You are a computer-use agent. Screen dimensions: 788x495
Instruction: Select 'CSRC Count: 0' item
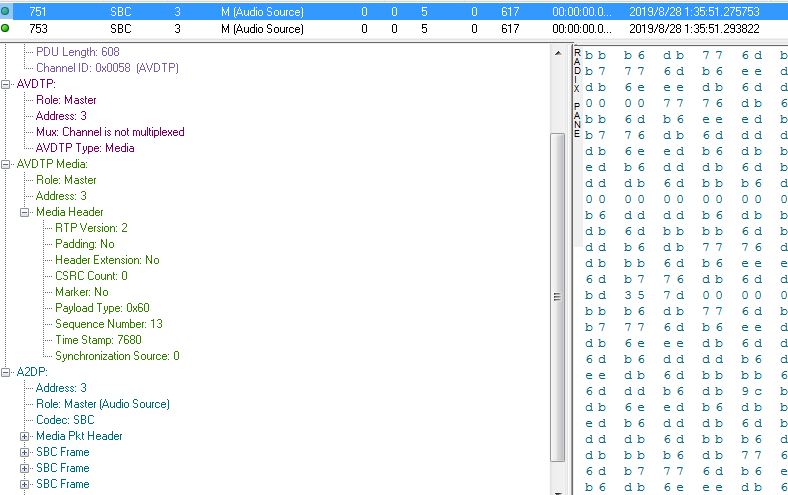click(x=91, y=276)
